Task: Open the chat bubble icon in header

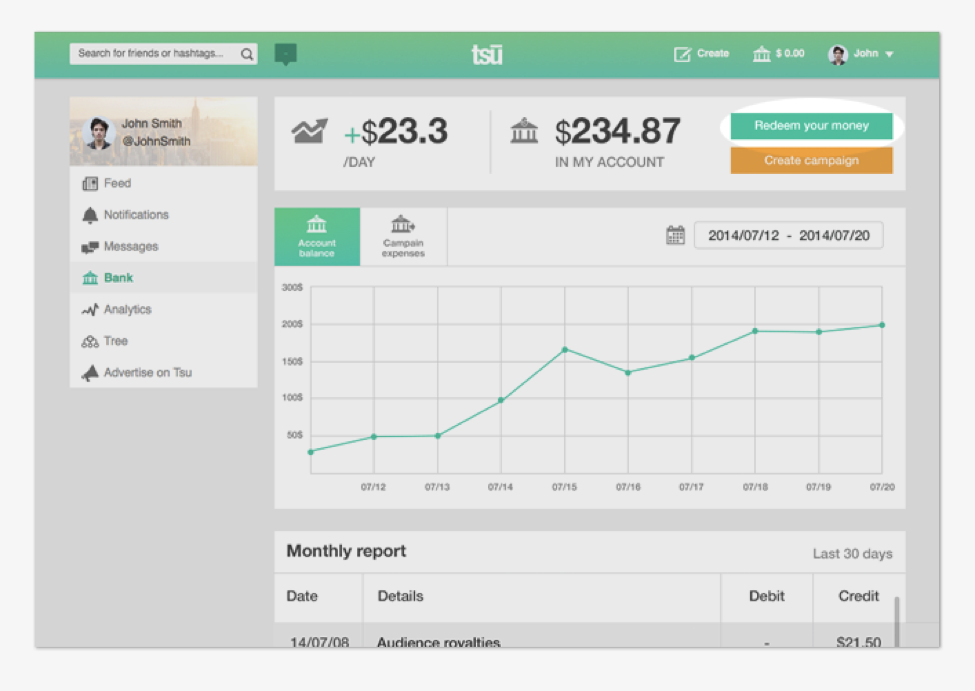Action: click(285, 54)
